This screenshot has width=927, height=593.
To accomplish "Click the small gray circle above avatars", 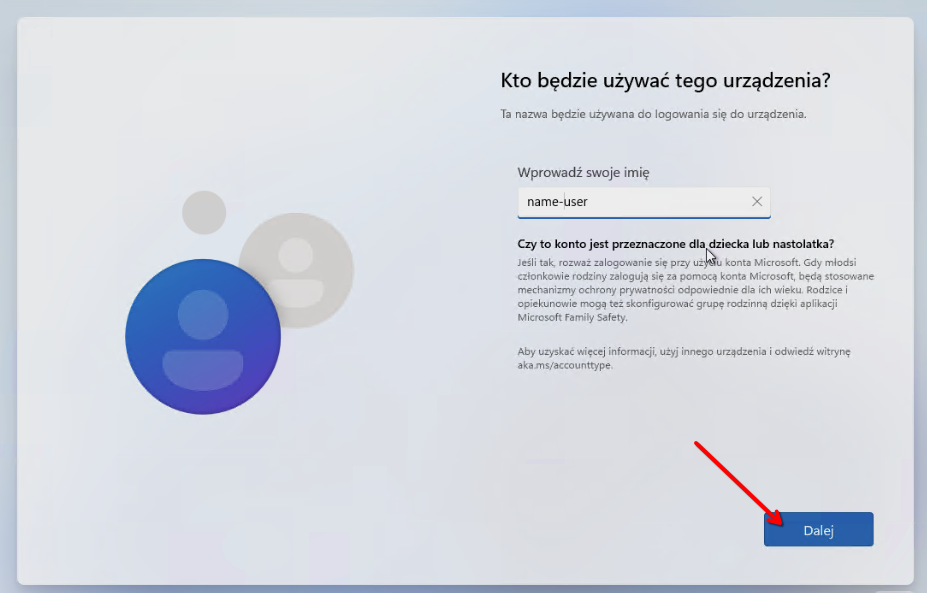I will point(204,212).
